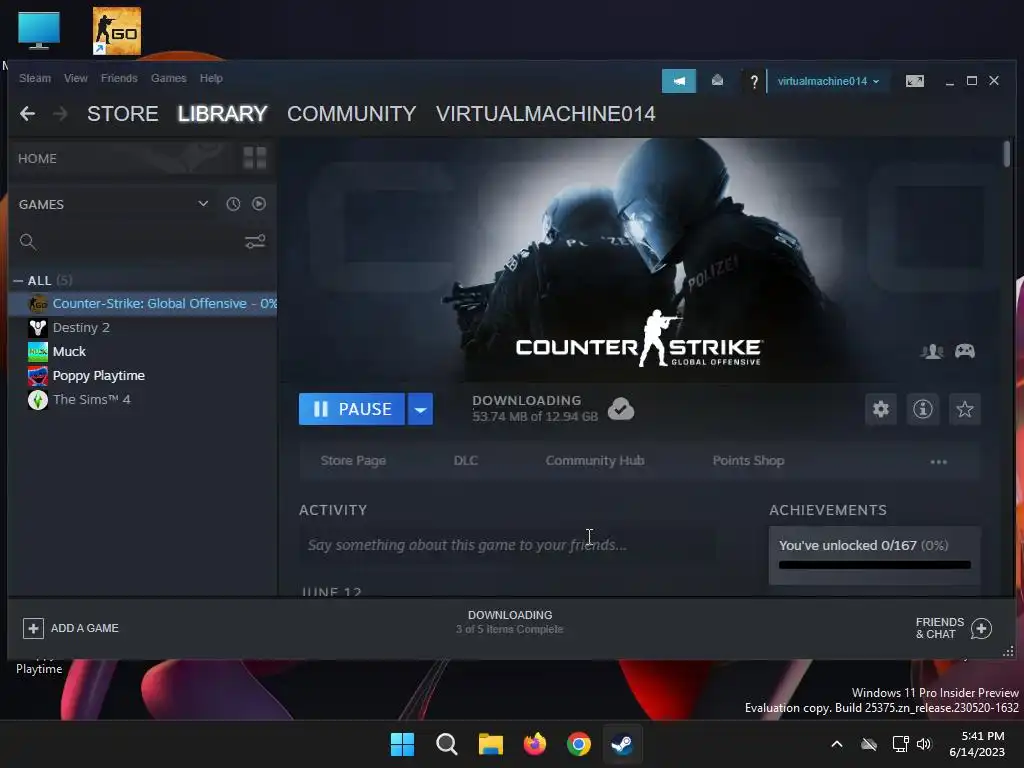Go to the COMMUNITY tab
Image resolution: width=1024 pixels, height=768 pixels.
pos(351,114)
